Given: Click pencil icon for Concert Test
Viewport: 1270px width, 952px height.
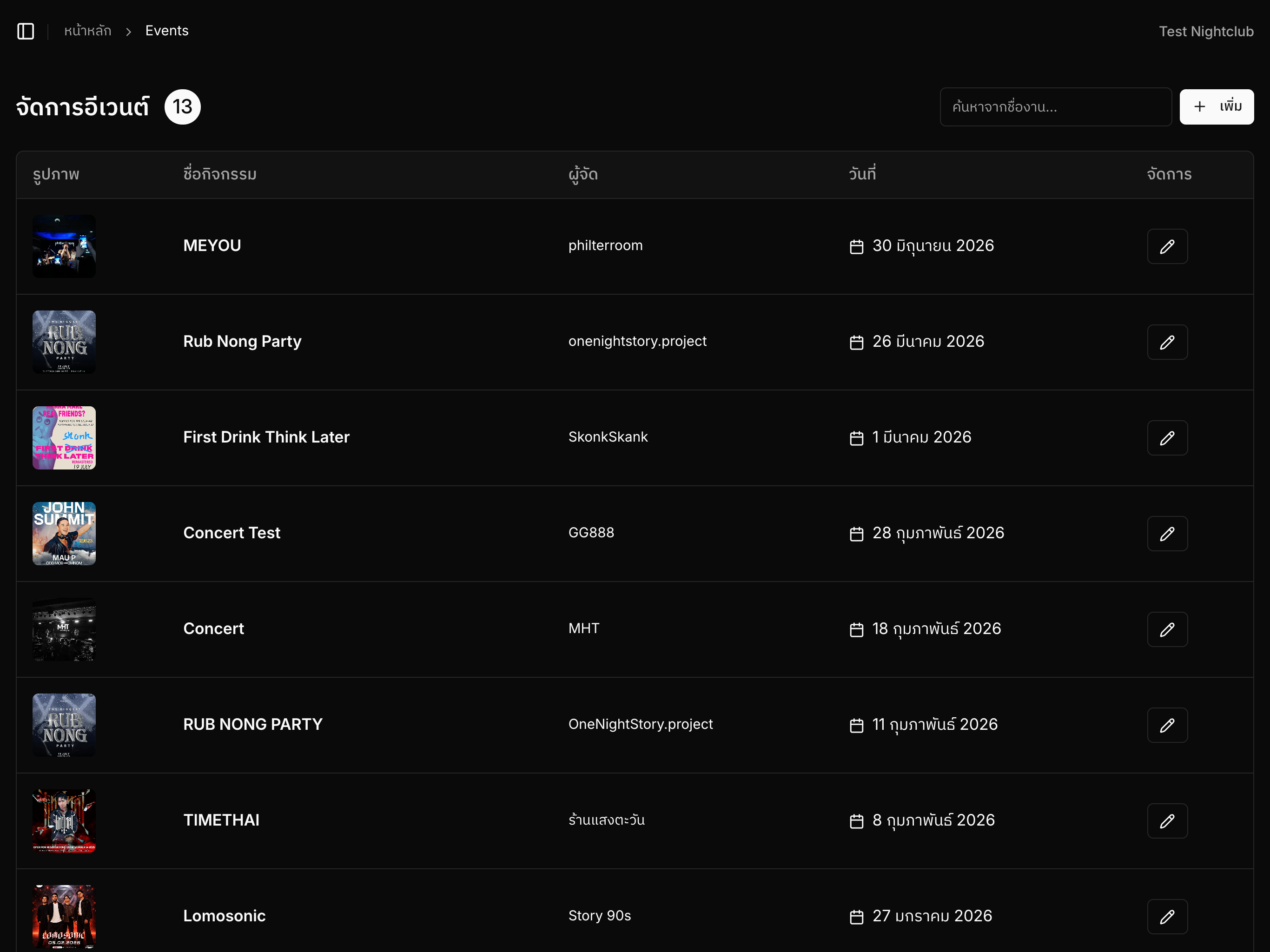Looking at the screenshot, I should tap(1167, 534).
